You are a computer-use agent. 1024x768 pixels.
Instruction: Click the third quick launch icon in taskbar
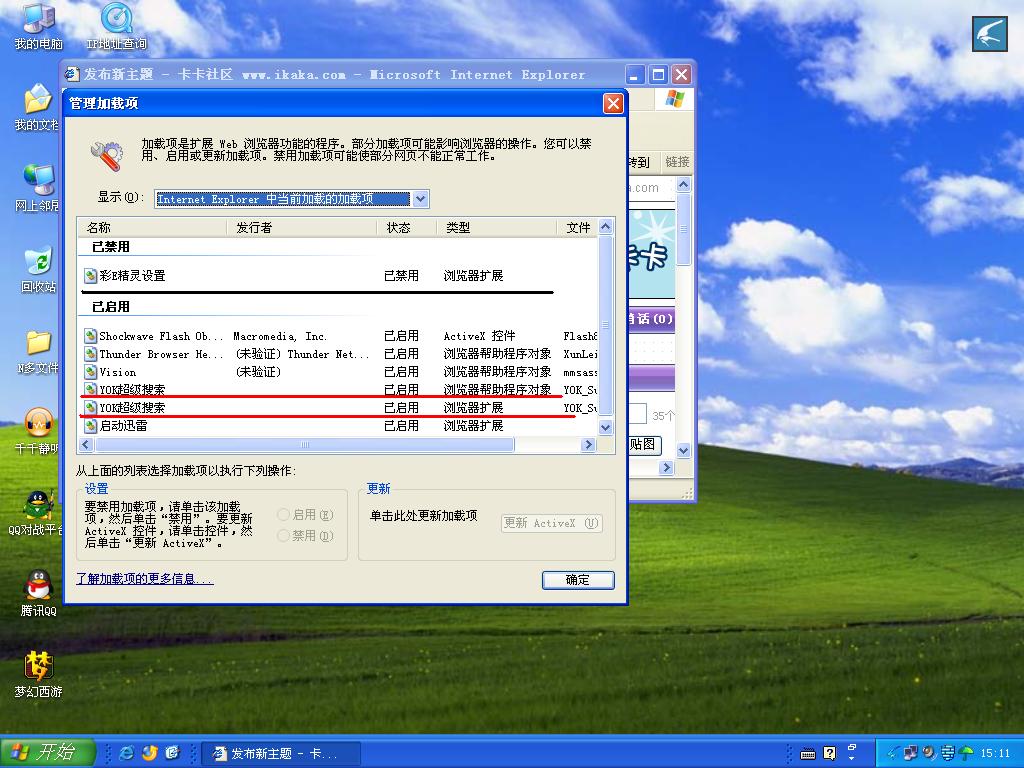(x=172, y=753)
